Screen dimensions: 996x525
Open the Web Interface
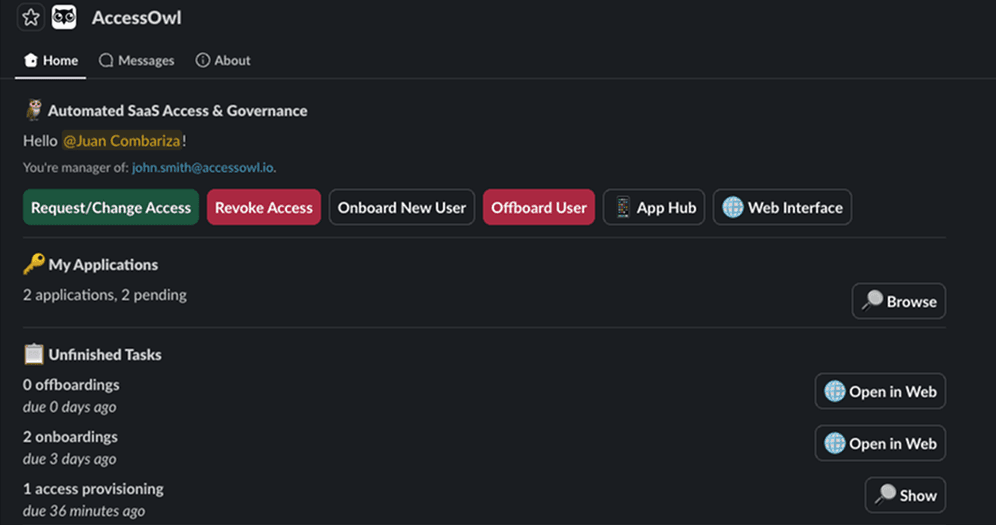[782, 208]
